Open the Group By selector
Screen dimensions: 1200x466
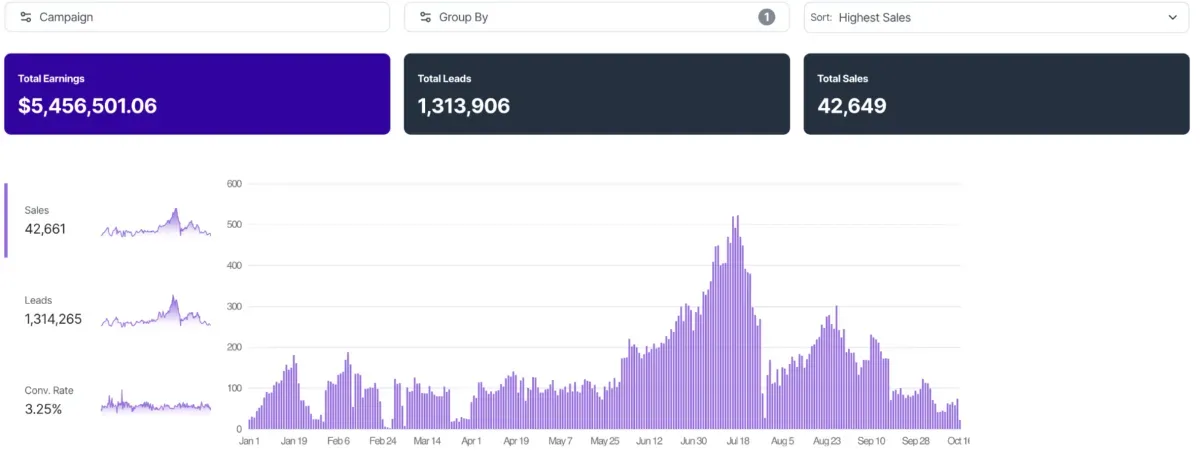590,17
